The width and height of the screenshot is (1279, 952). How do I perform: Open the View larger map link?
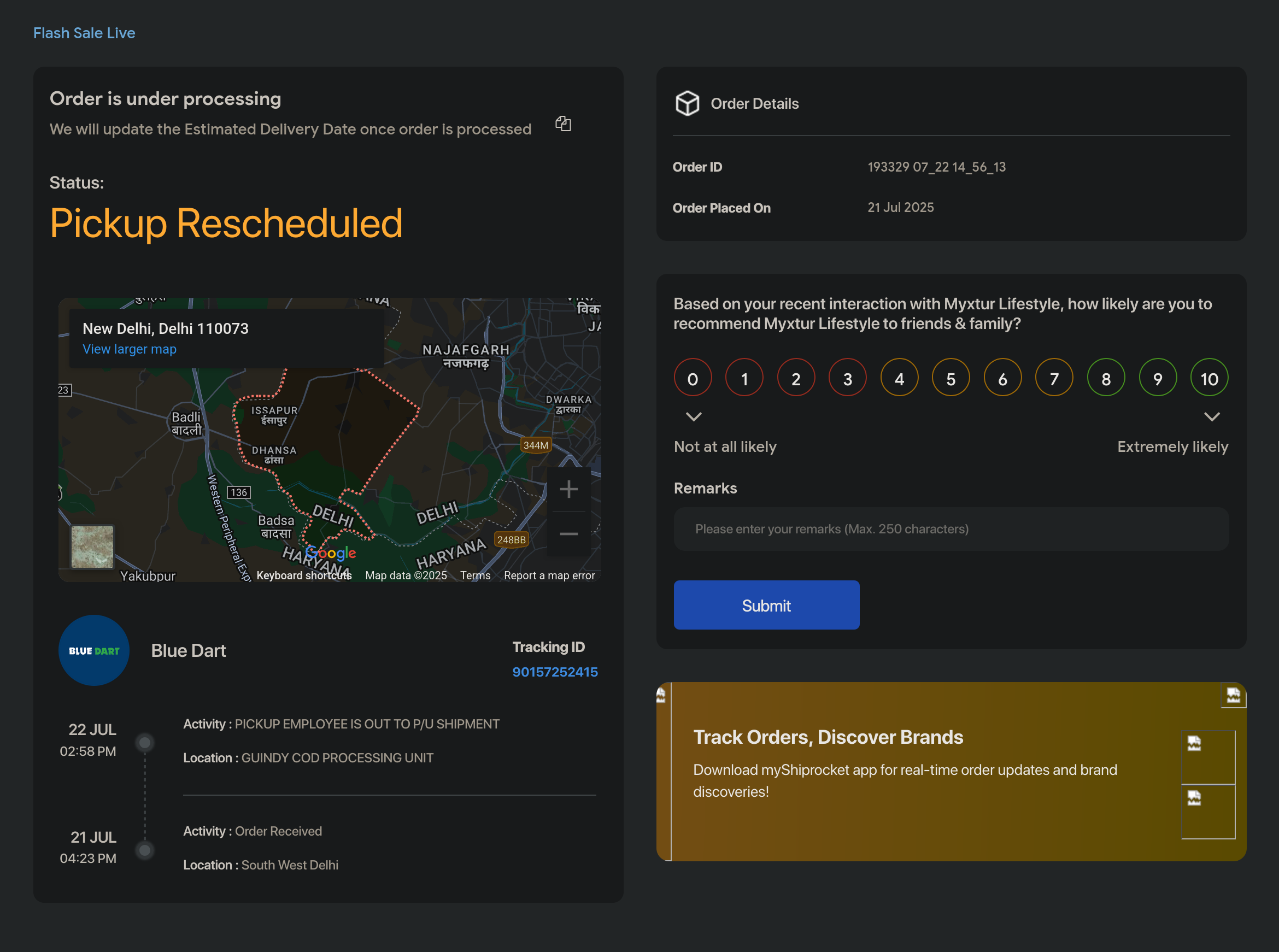coord(129,349)
